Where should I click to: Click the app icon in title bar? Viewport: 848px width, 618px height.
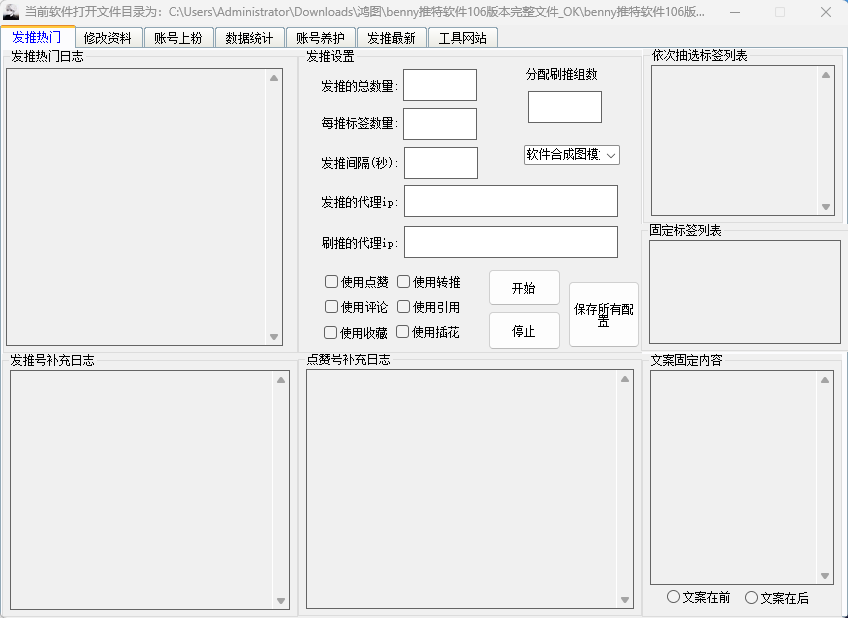11,12
